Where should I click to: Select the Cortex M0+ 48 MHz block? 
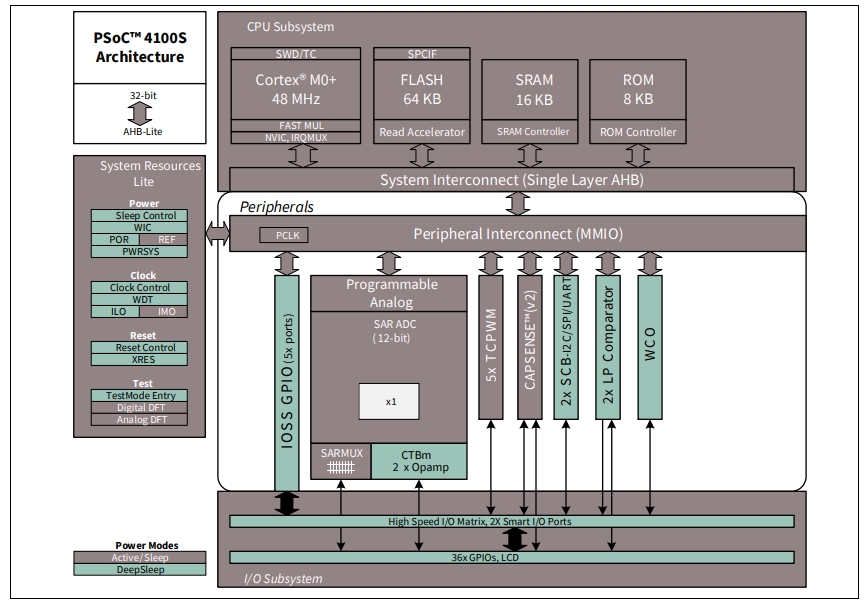(x=296, y=89)
